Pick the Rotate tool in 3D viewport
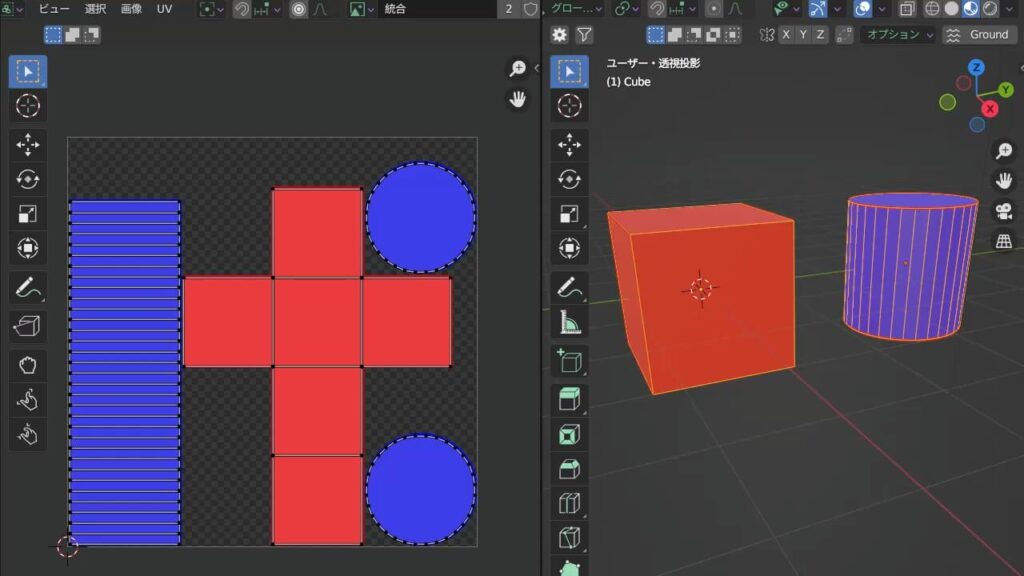 tap(569, 179)
